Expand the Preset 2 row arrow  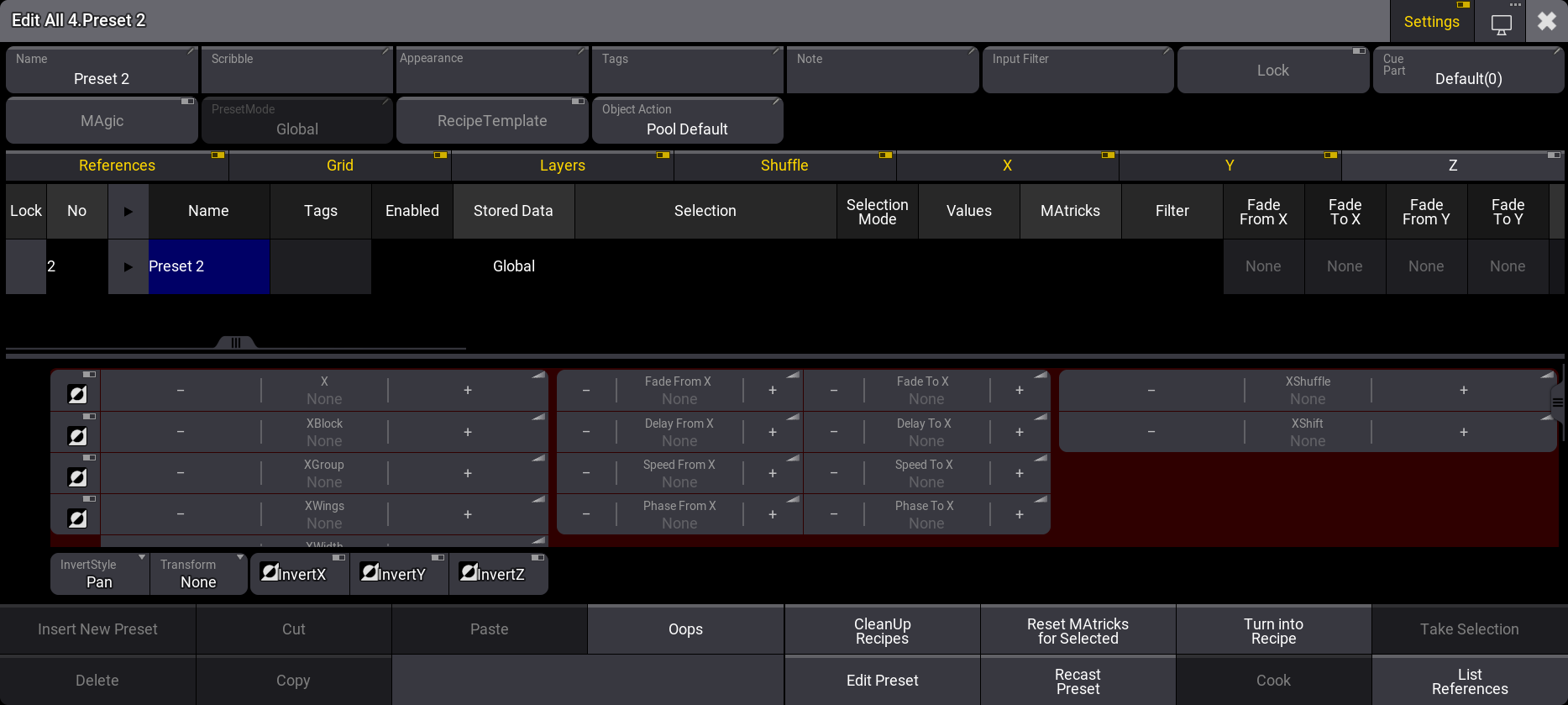(128, 266)
